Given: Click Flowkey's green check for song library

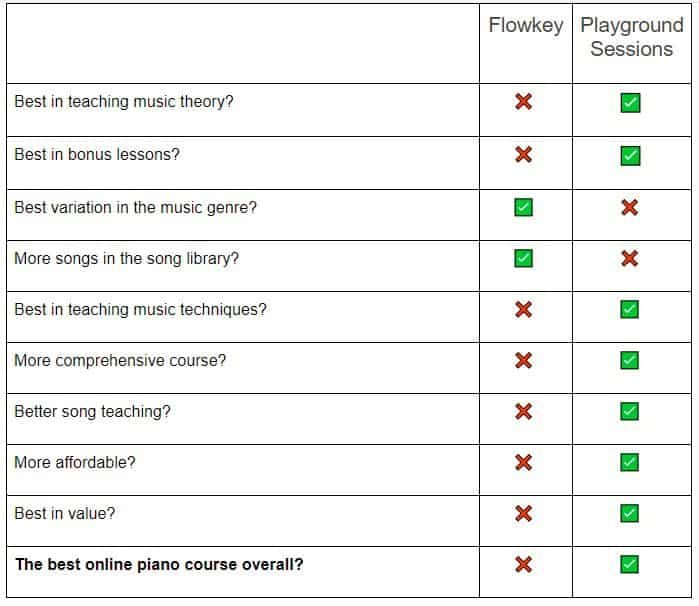Looking at the screenshot, I should (x=523, y=259).
